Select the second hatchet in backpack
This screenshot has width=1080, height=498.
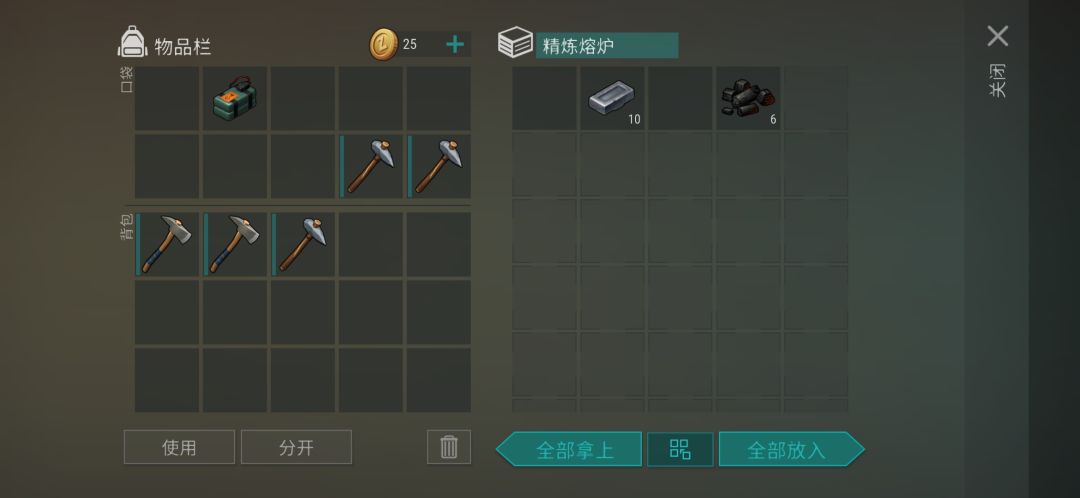235,245
